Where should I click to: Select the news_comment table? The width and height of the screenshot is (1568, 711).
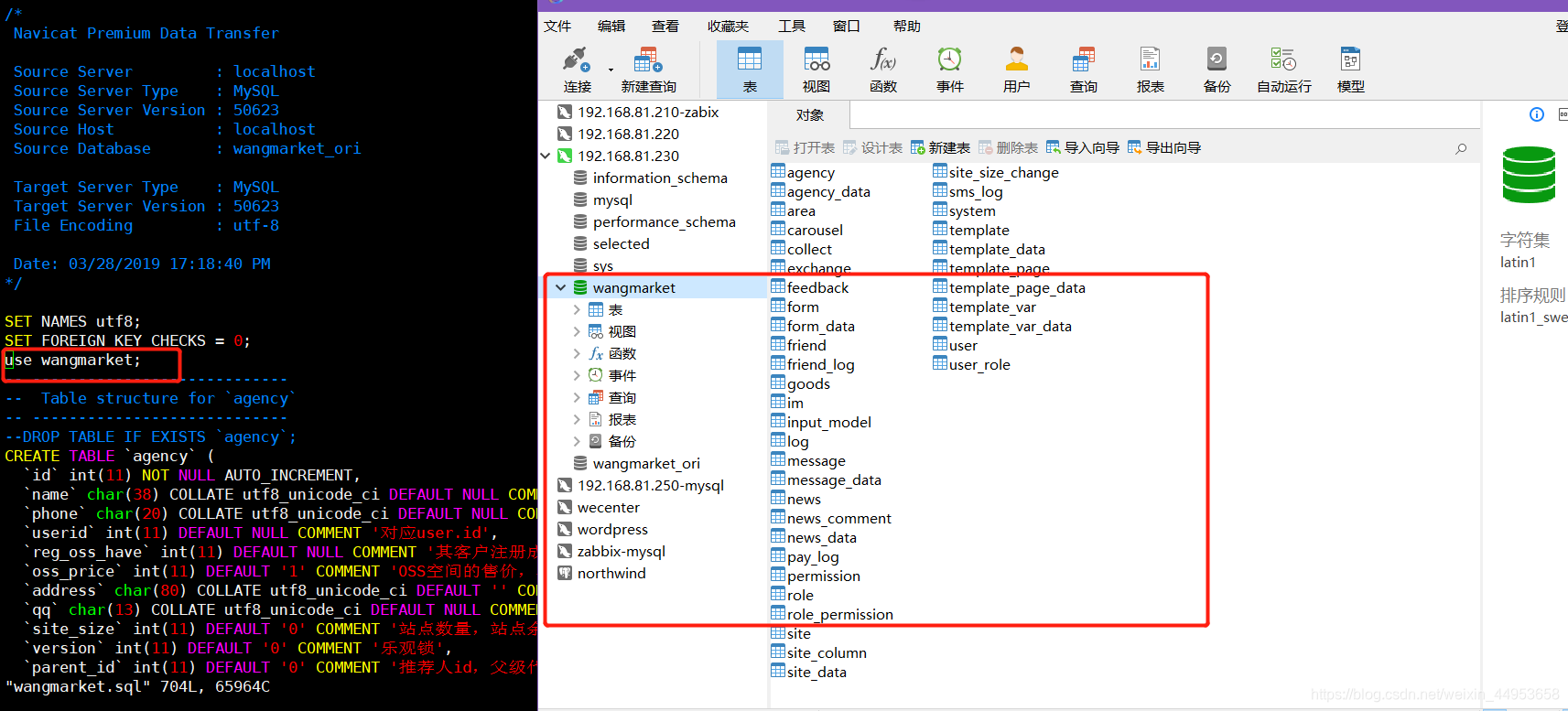[838, 518]
